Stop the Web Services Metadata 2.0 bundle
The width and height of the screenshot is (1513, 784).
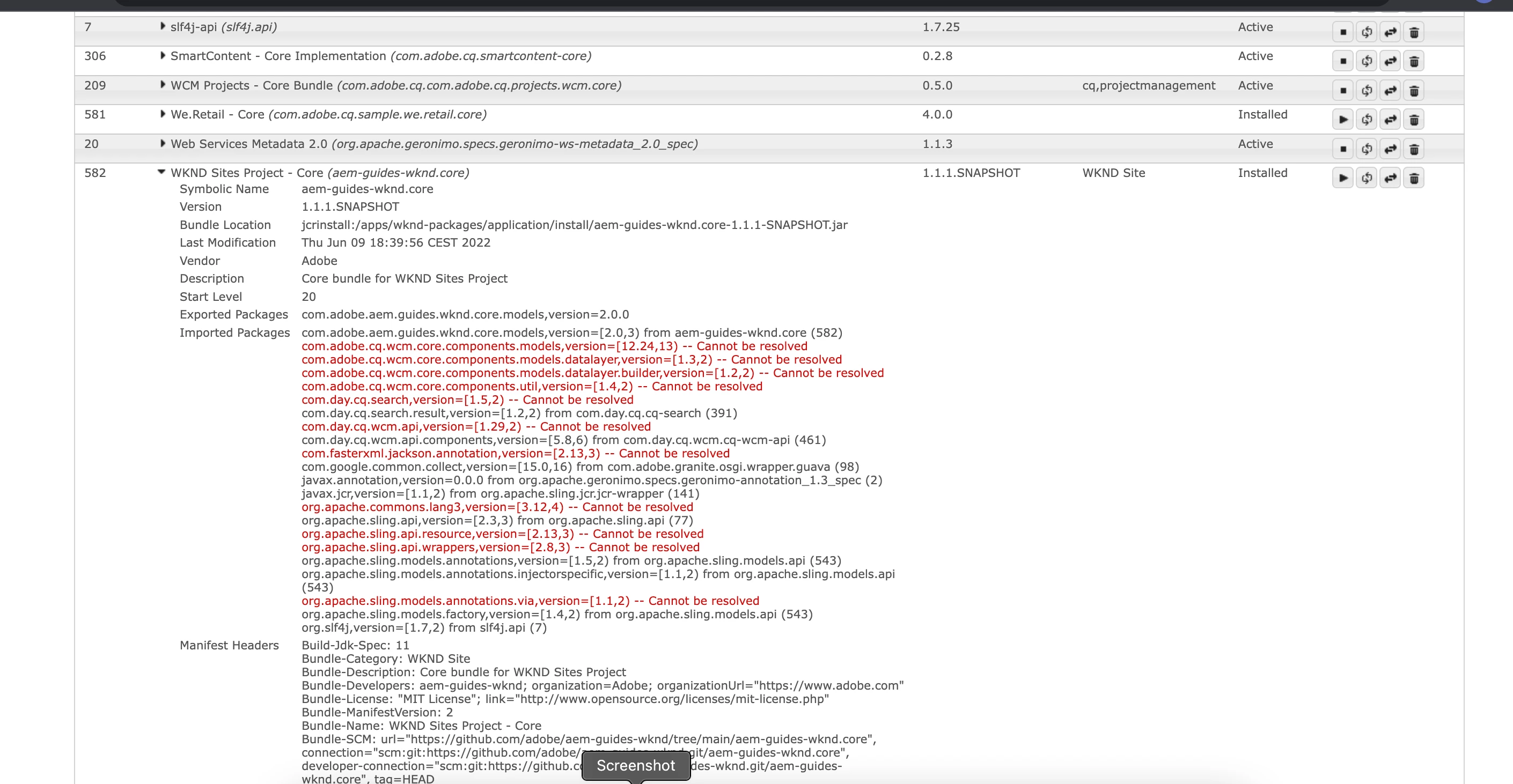point(1343,149)
